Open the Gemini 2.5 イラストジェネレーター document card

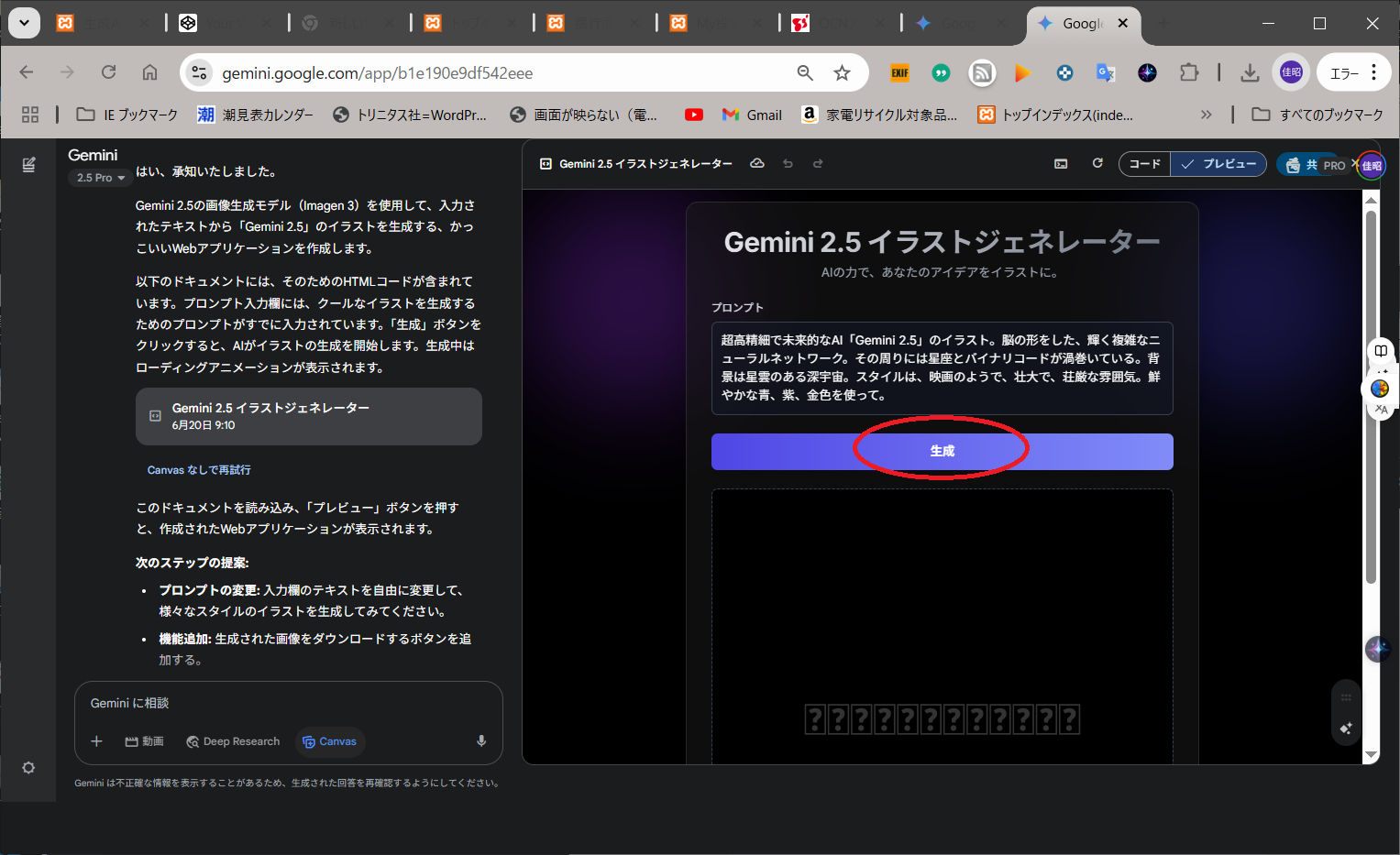(309, 416)
